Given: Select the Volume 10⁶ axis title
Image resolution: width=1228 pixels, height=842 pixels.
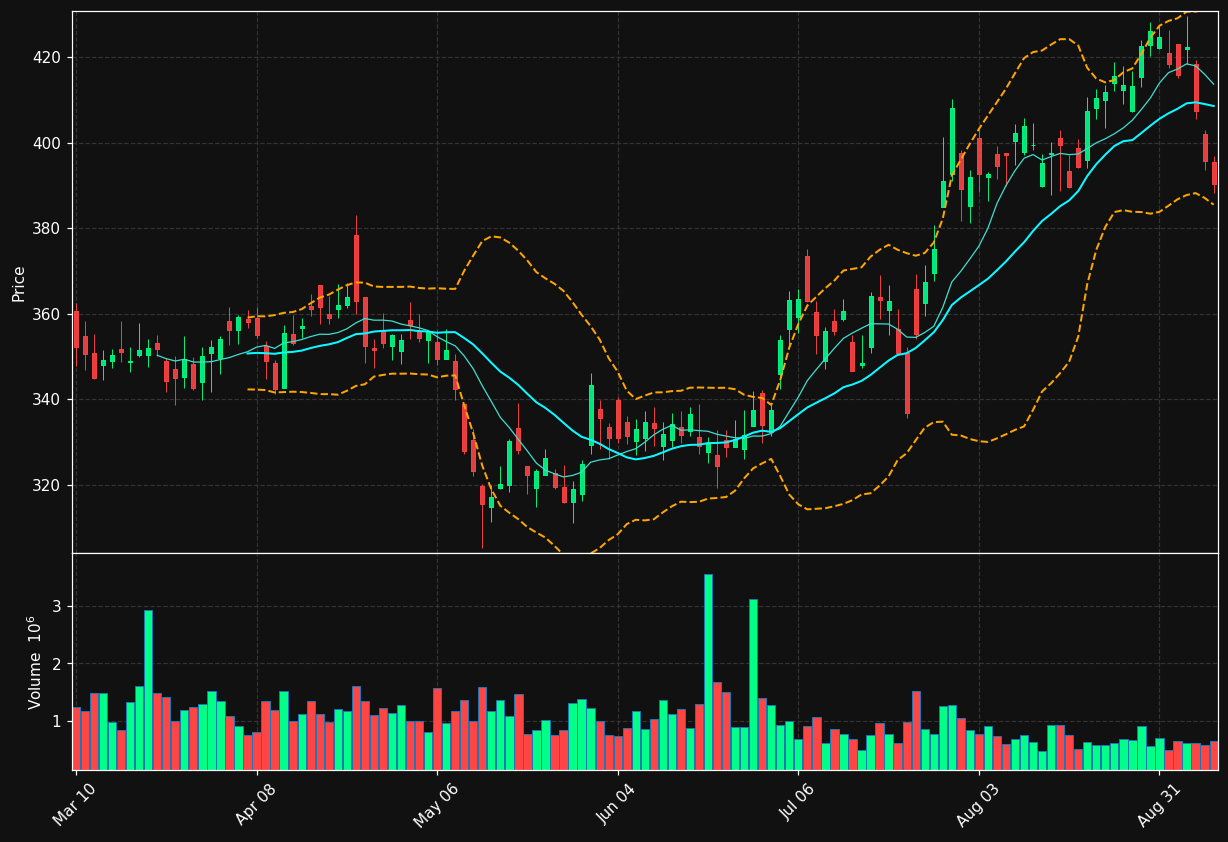Looking at the screenshot, I should 33,662.
